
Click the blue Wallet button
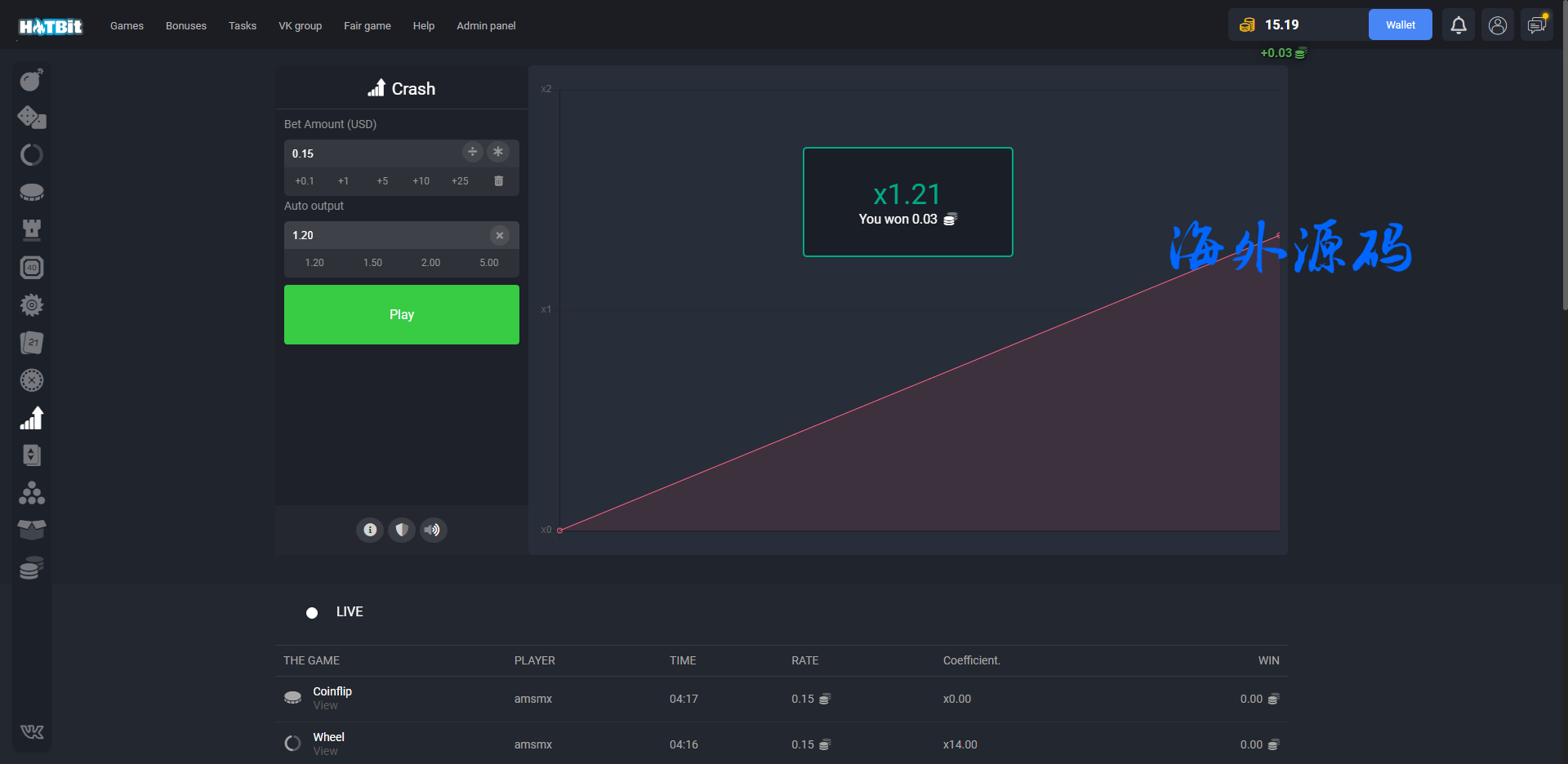point(1400,25)
